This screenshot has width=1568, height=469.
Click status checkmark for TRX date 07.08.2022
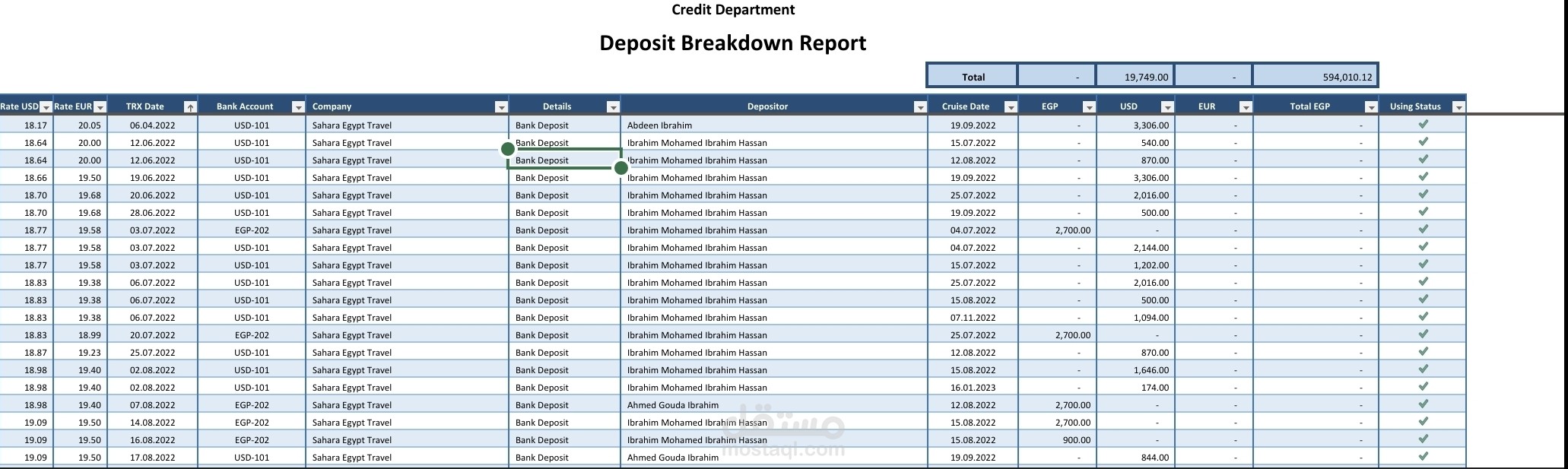click(1423, 404)
